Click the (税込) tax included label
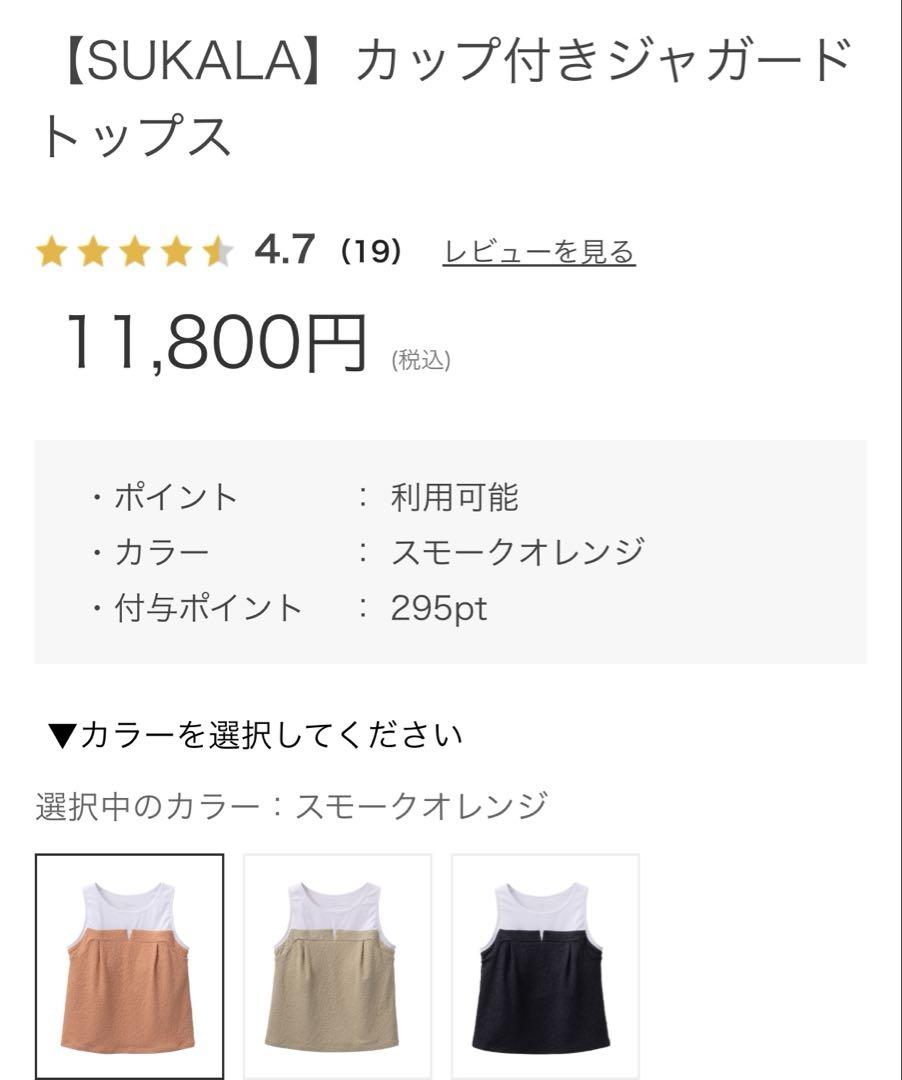Image resolution: width=902 pixels, height=1080 pixels. click(421, 360)
